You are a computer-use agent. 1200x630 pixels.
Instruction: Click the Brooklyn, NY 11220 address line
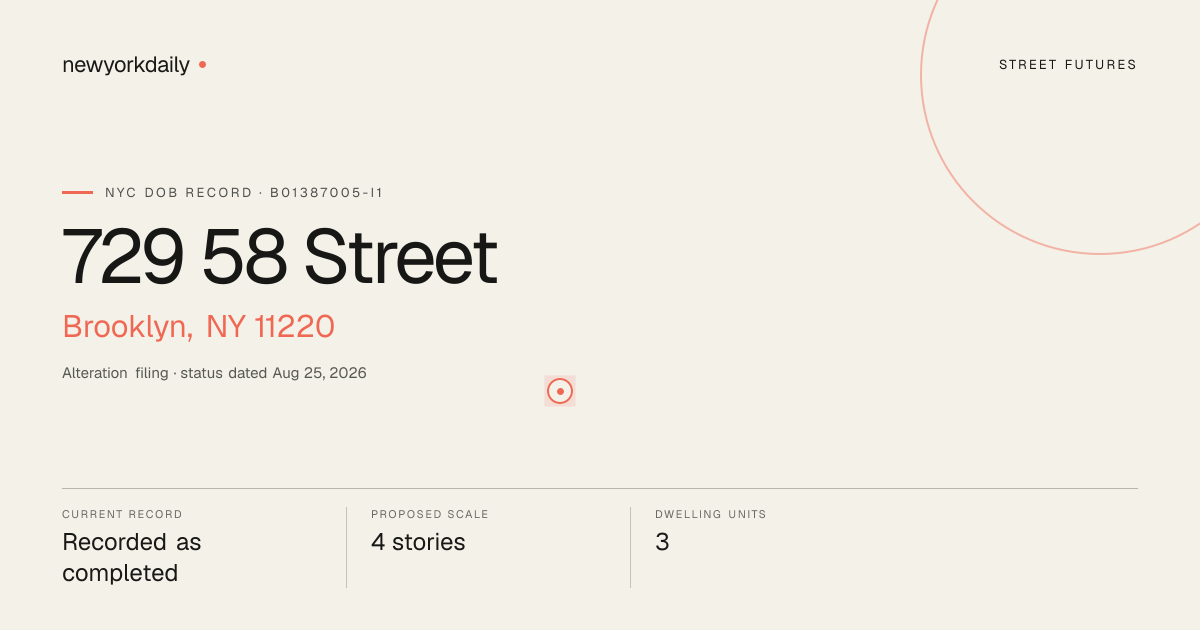coord(198,327)
